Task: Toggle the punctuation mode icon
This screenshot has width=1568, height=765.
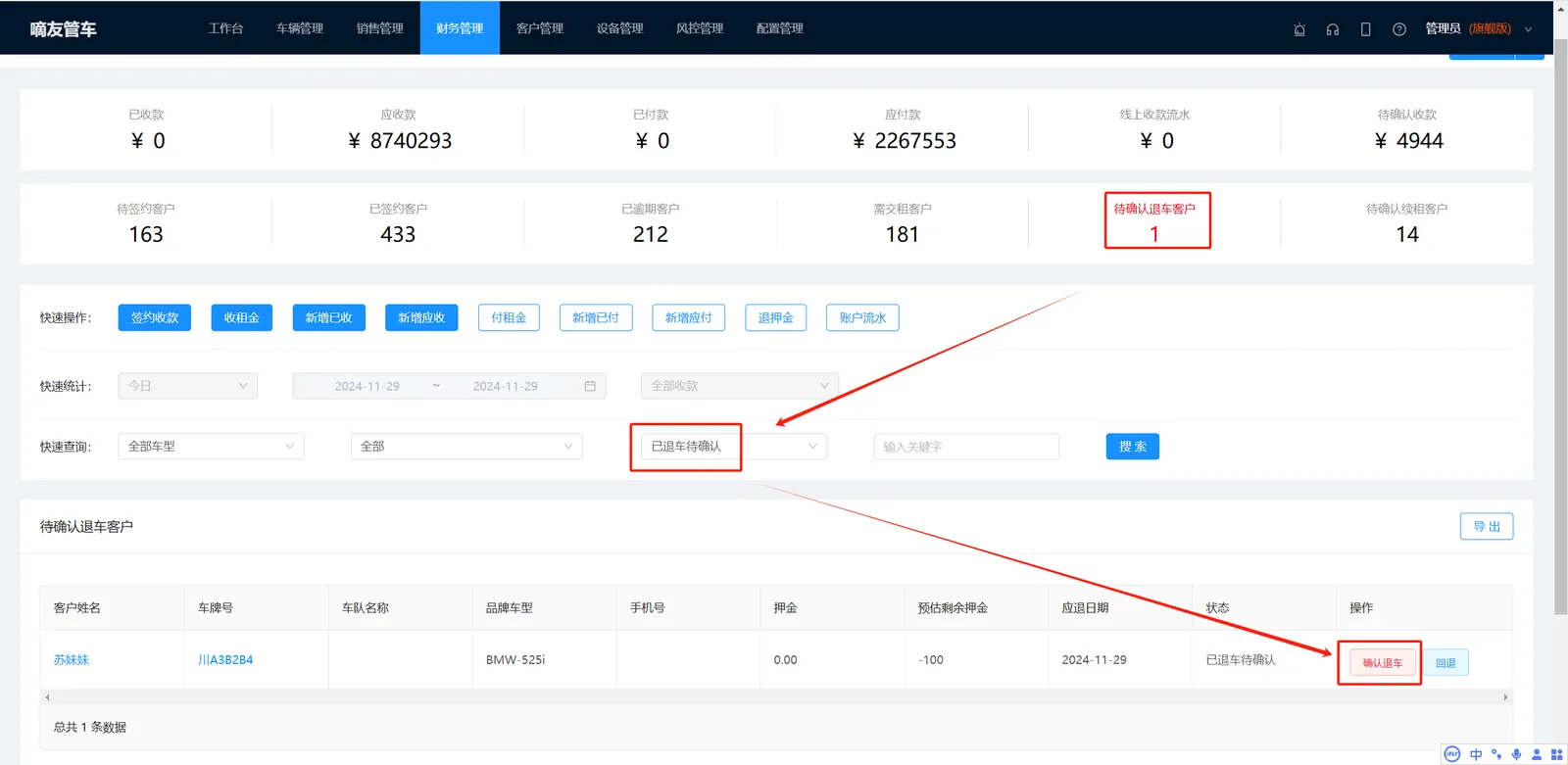Action: click(x=1496, y=754)
